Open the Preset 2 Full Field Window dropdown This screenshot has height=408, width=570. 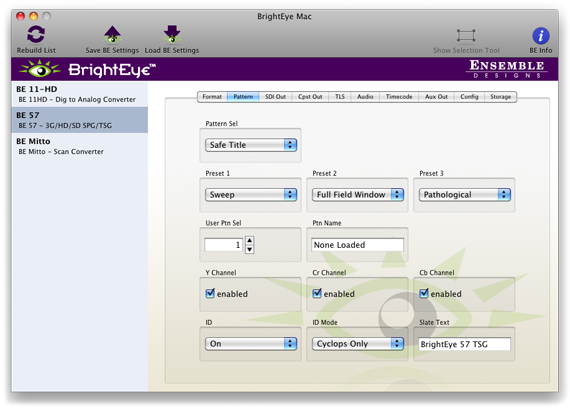tap(358, 195)
